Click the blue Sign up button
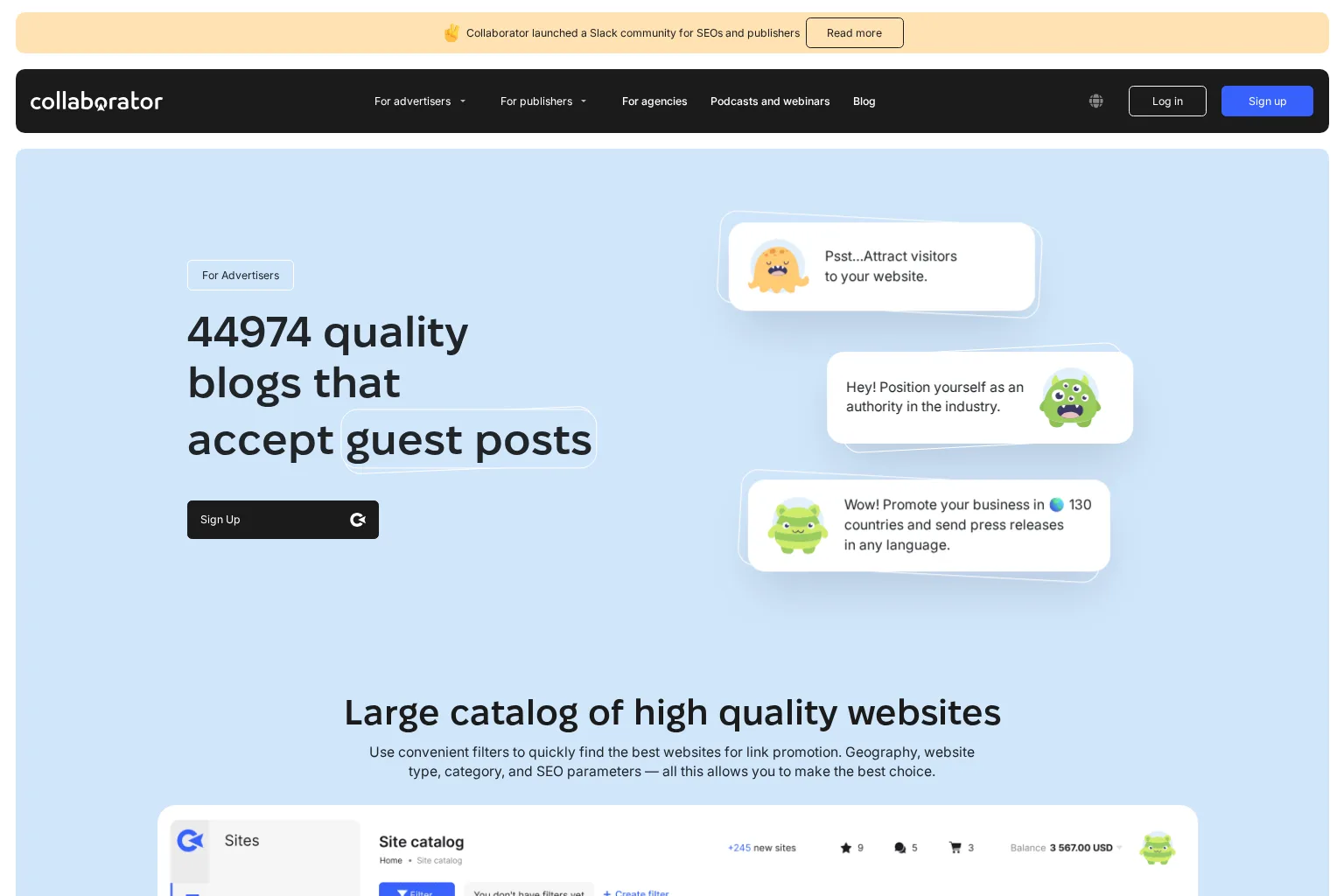 [1267, 101]
